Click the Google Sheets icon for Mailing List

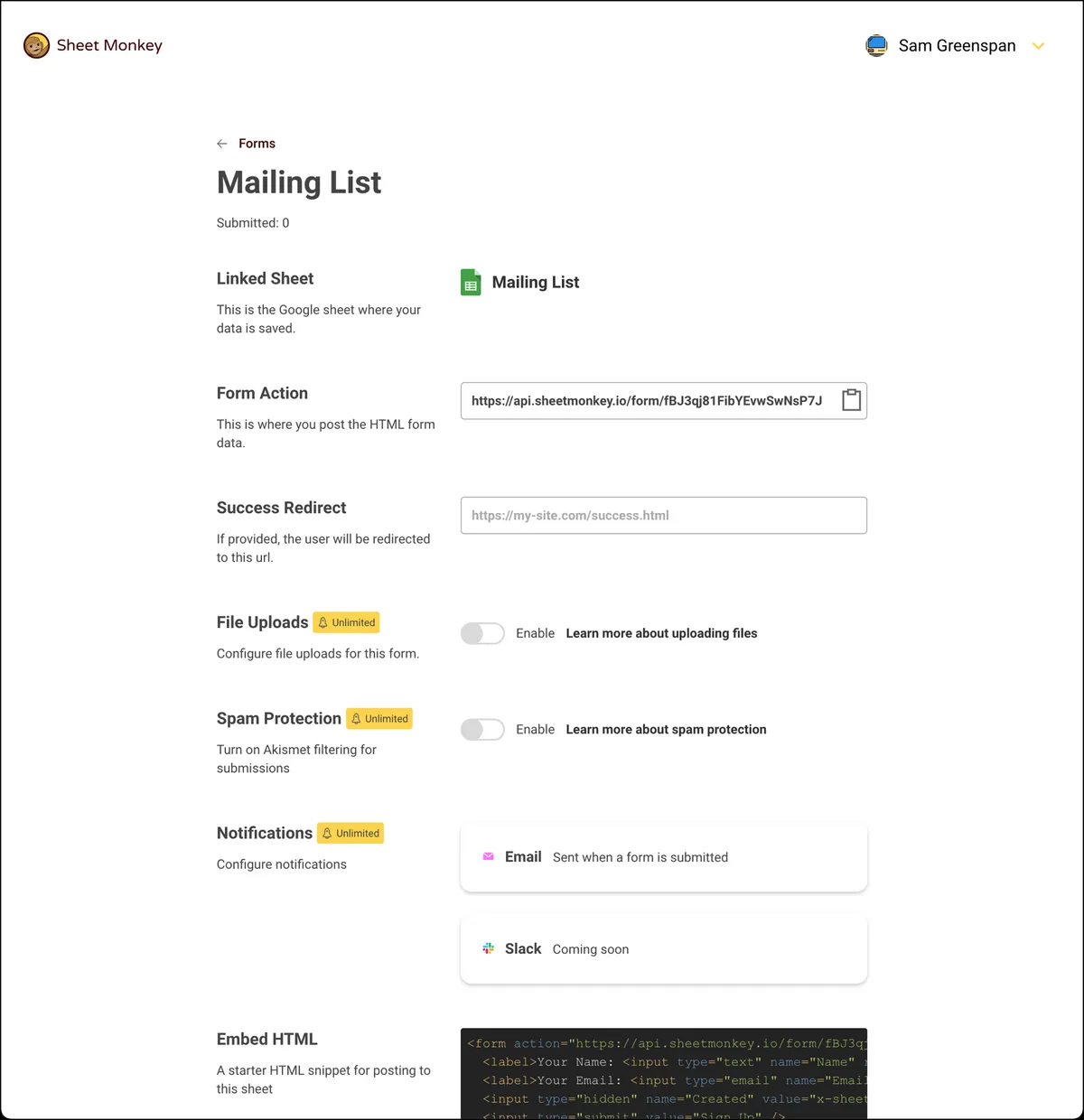(471, 282)
